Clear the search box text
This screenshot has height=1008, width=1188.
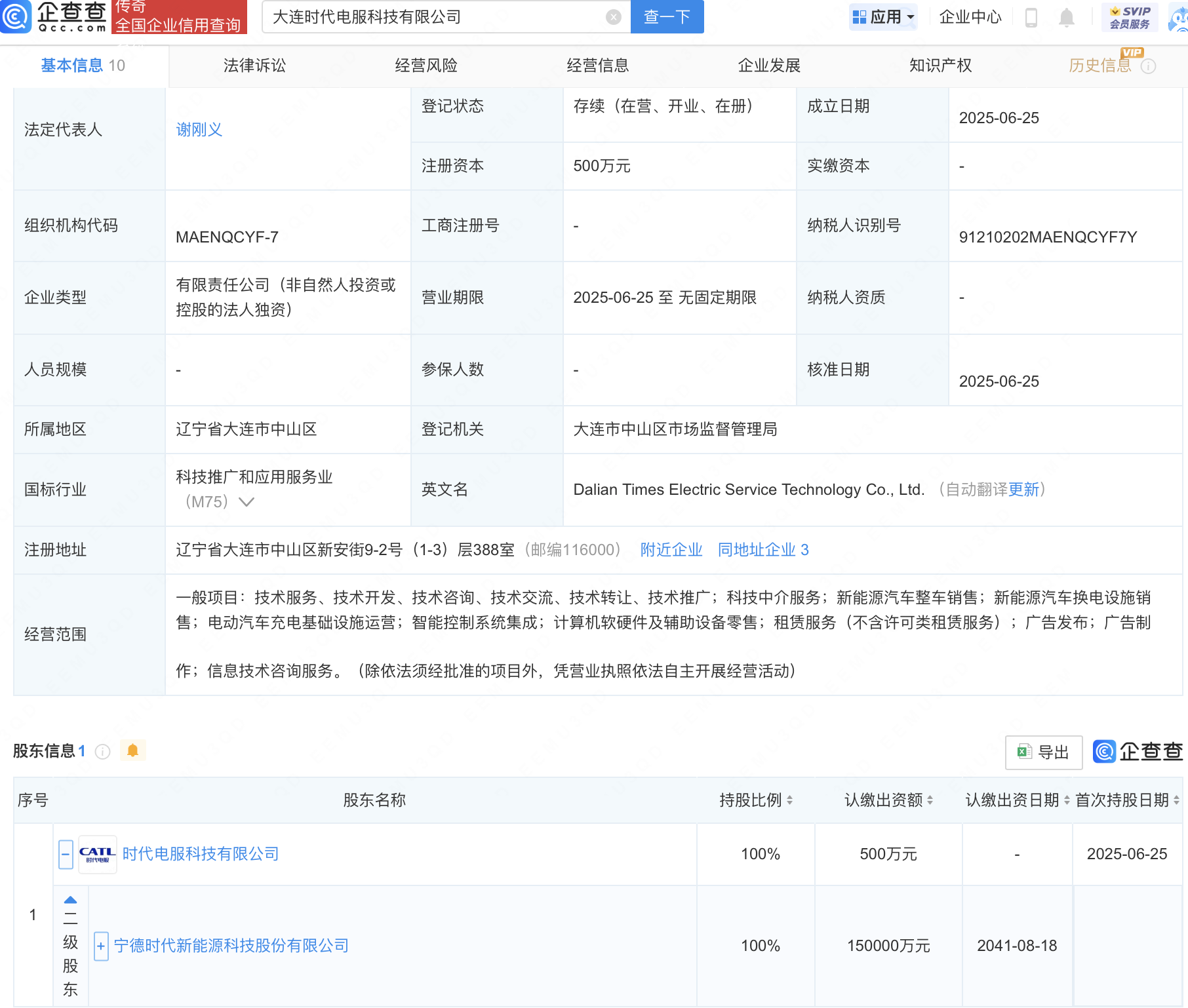(x=614, y=17)
